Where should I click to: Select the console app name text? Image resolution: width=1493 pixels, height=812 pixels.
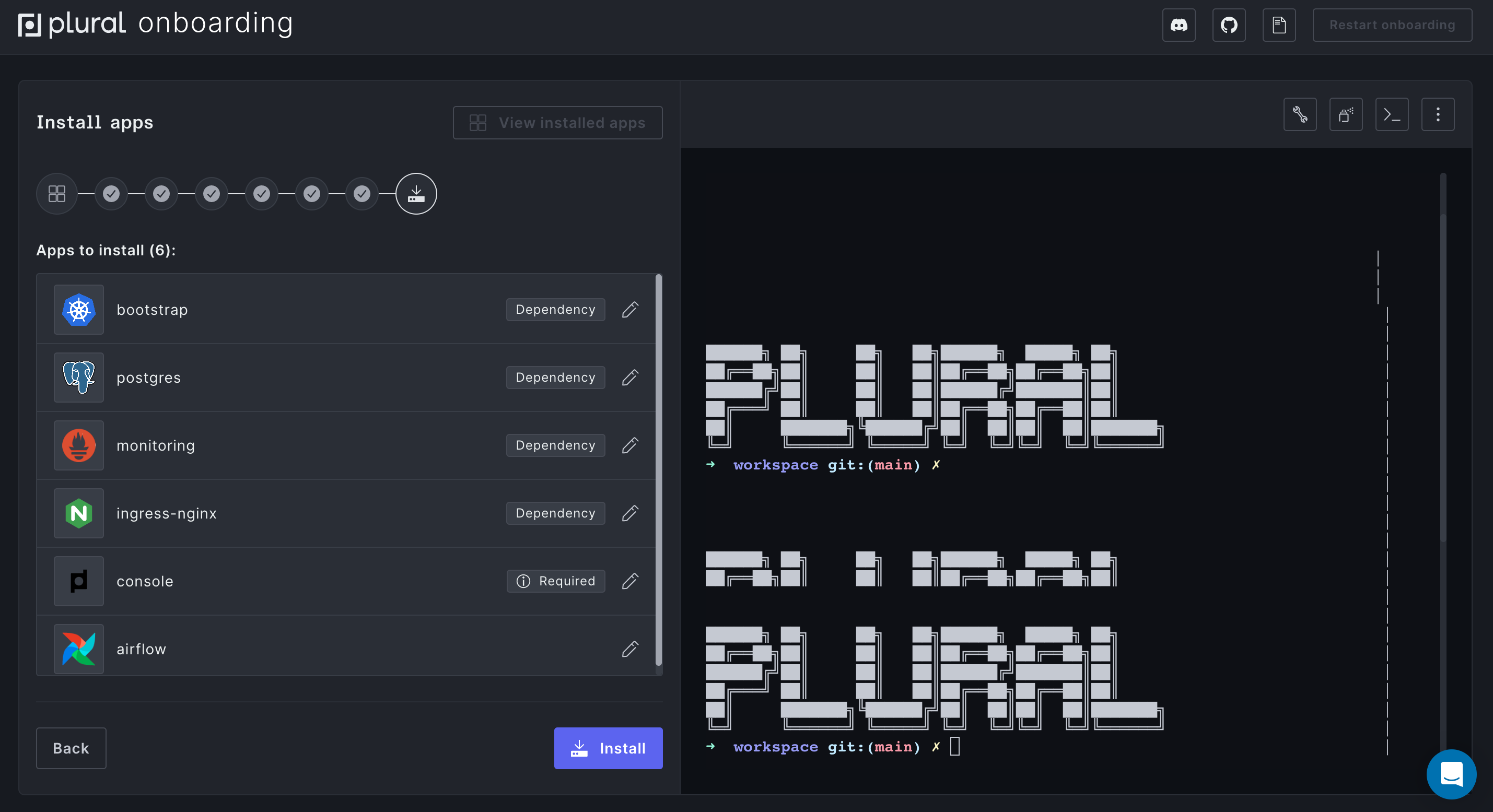(145, 582)
